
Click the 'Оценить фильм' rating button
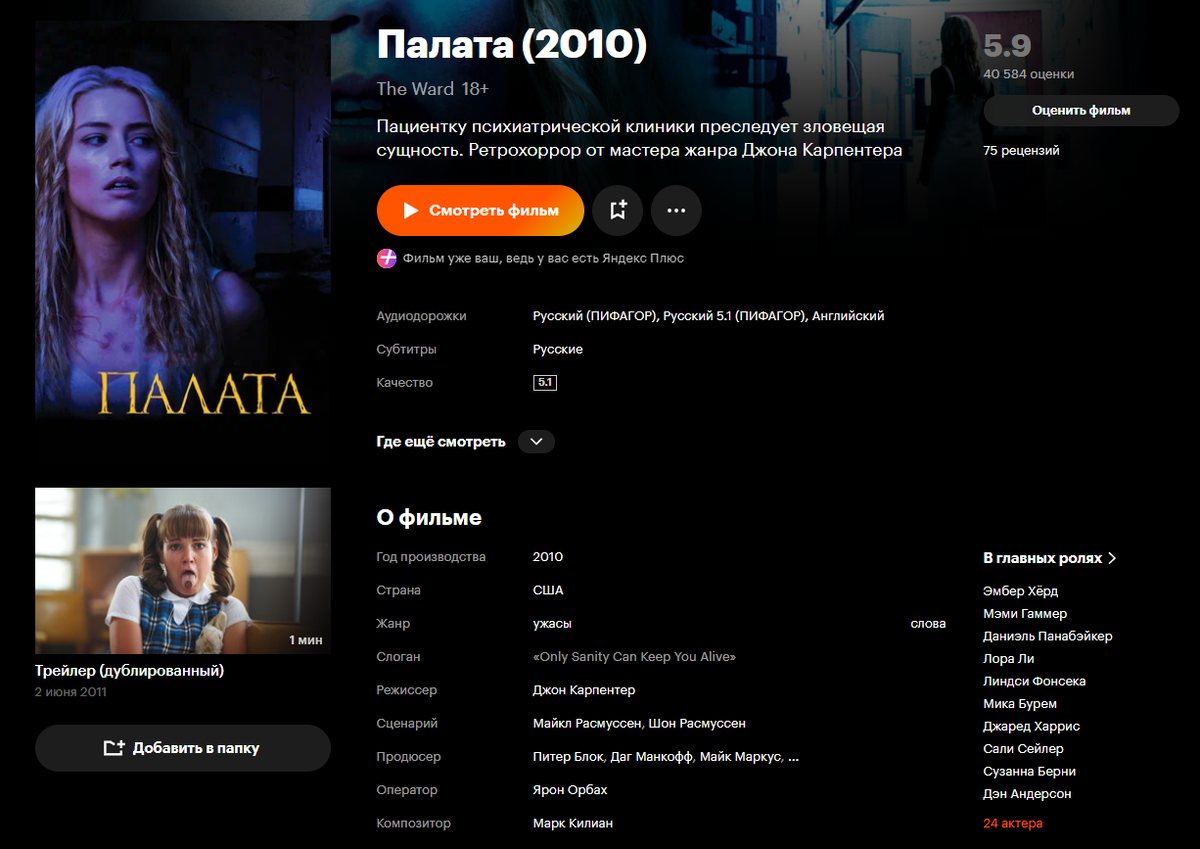pos(1081,111)
